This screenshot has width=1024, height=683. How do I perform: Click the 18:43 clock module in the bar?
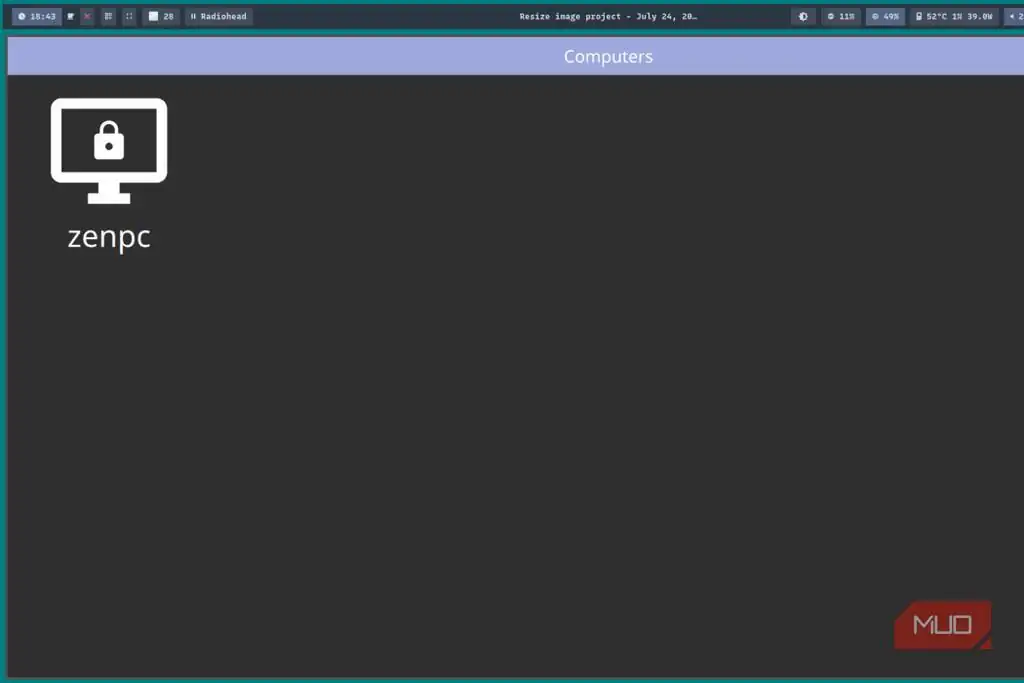pos(37,16)
